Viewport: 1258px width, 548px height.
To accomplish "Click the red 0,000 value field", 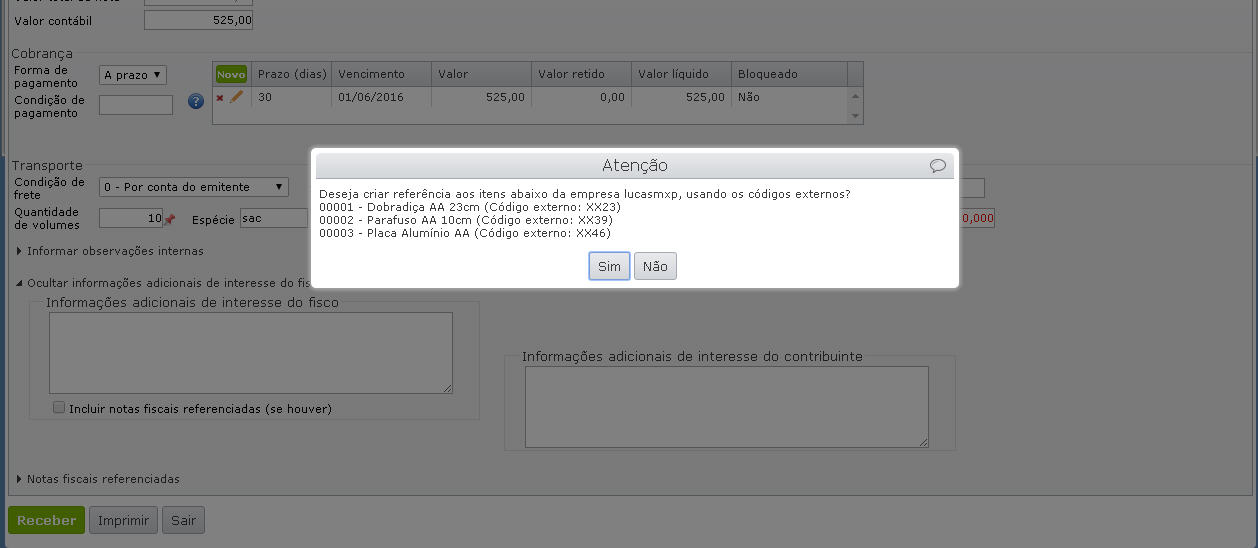I will pyautogui.click(x=977, y=218).
